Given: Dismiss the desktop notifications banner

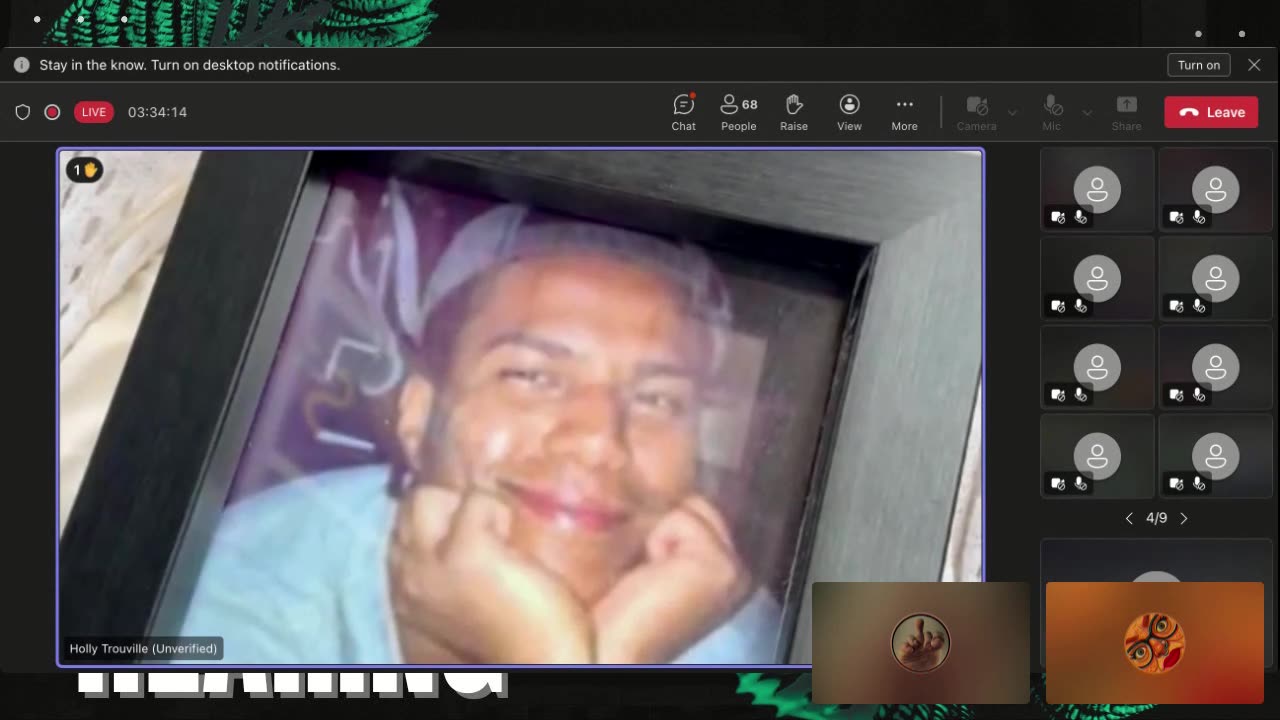Looking at the screenshot, I should tap(1254, 65).
